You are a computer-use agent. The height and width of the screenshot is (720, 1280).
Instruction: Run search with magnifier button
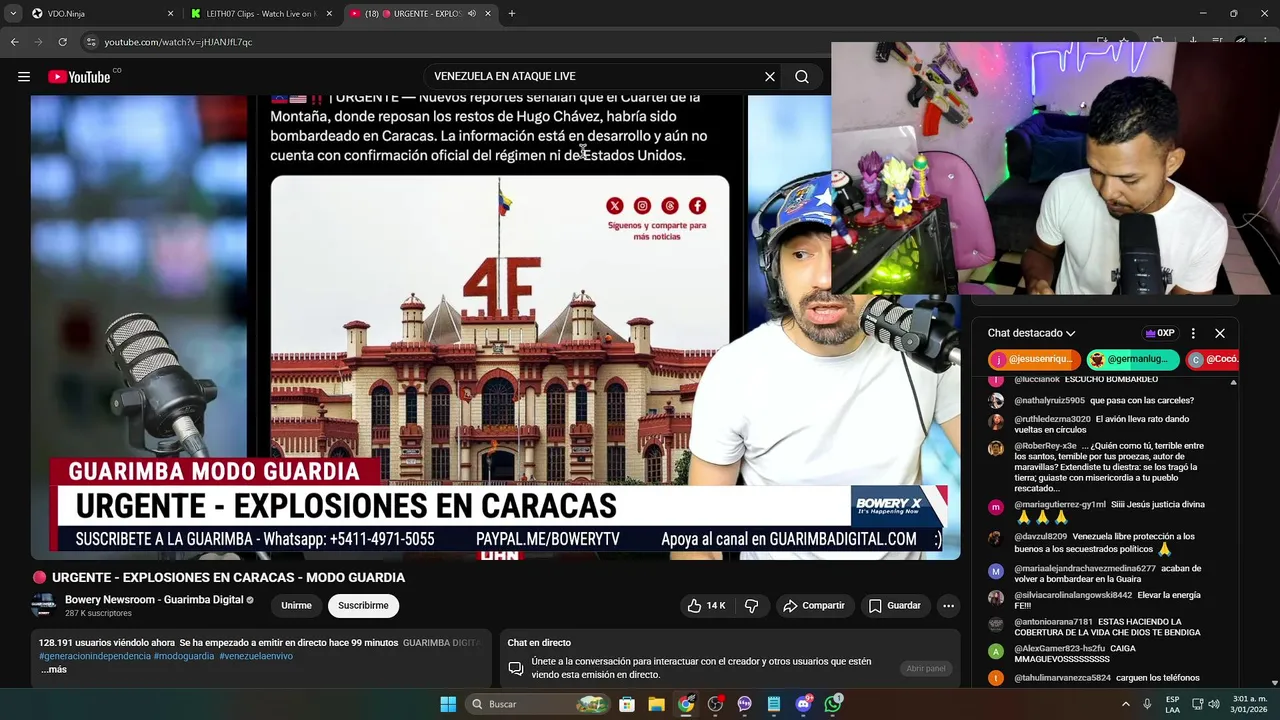tap(802, 77)
